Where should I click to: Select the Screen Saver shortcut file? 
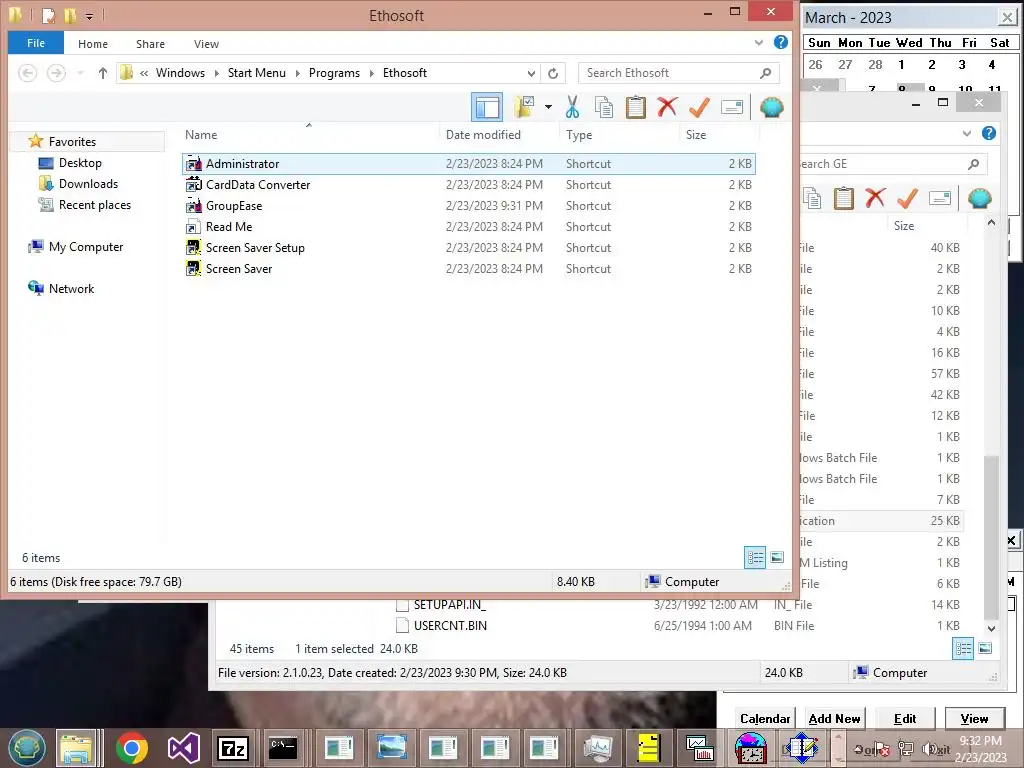[x=468, y=268]
